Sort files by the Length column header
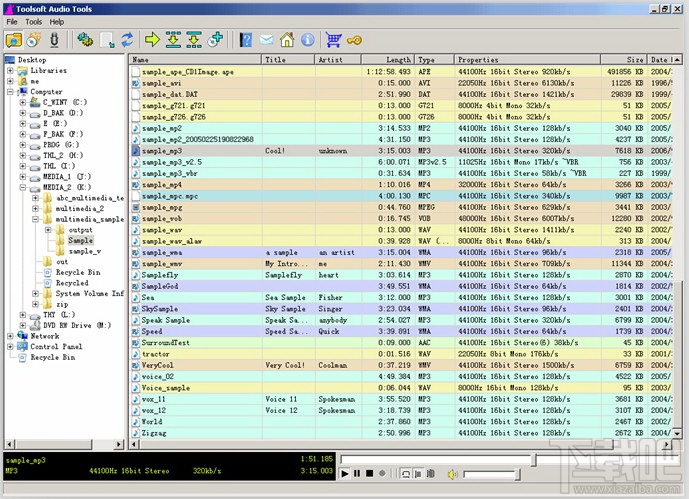 [397, 60]
